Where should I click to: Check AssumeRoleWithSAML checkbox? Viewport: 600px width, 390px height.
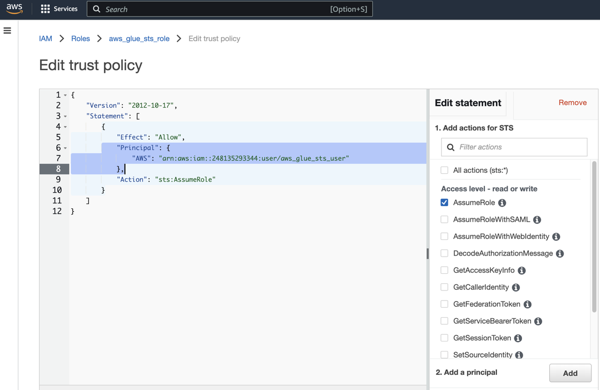click(x=444, y=219)
